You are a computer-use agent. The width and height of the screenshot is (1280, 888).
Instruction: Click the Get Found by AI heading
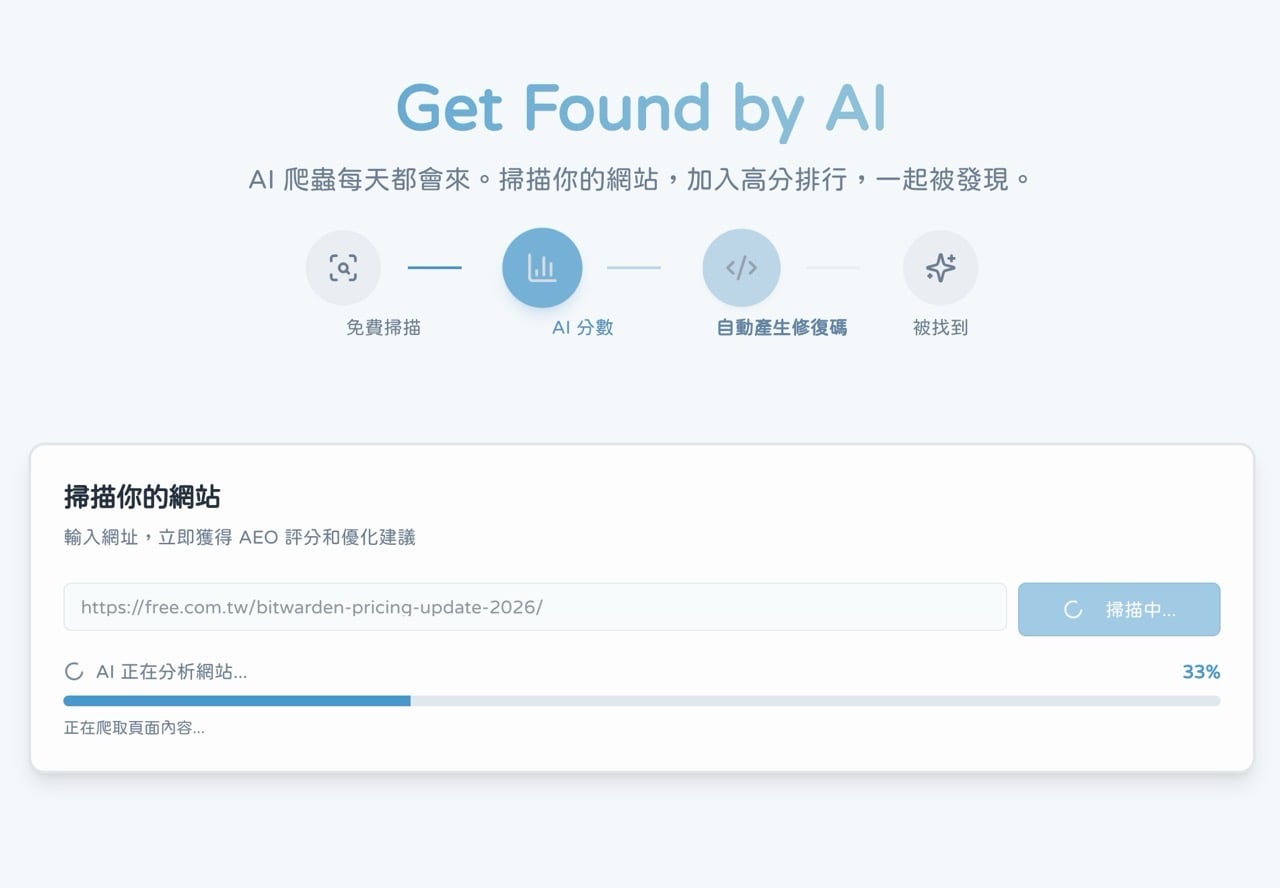(641, 107)
